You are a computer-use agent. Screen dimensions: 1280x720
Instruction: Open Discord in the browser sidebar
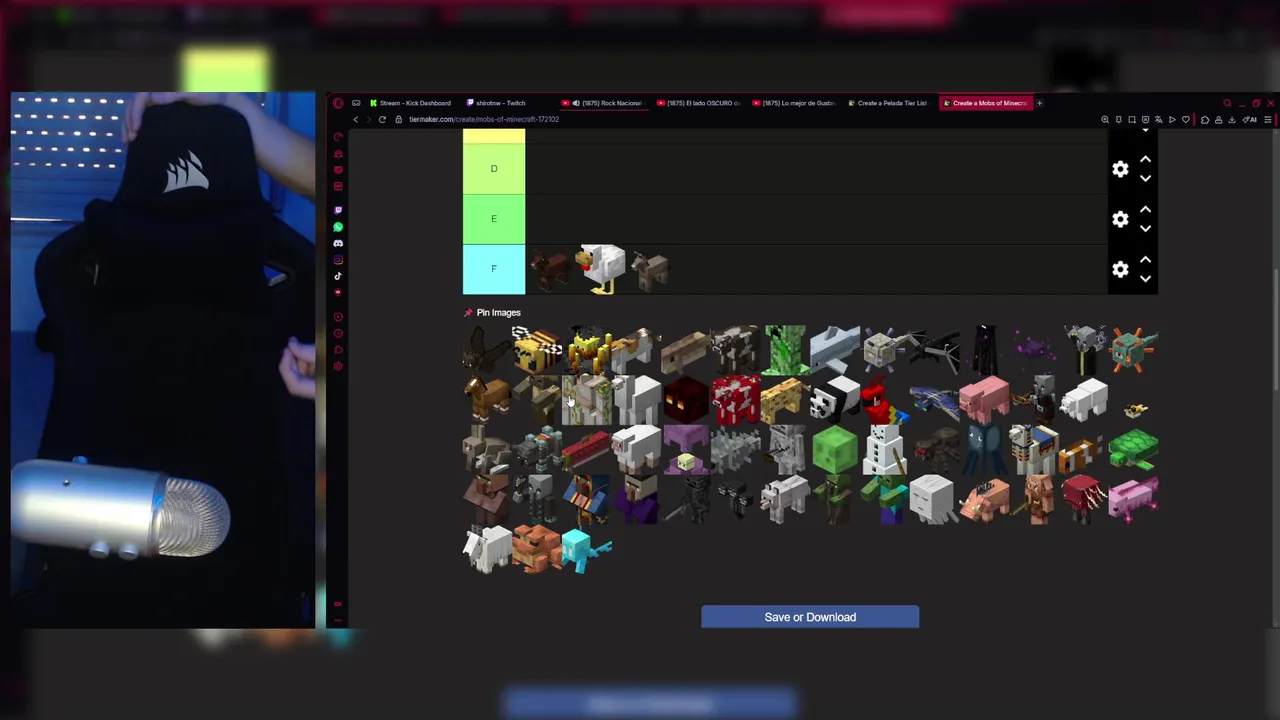tap(338, 243)
